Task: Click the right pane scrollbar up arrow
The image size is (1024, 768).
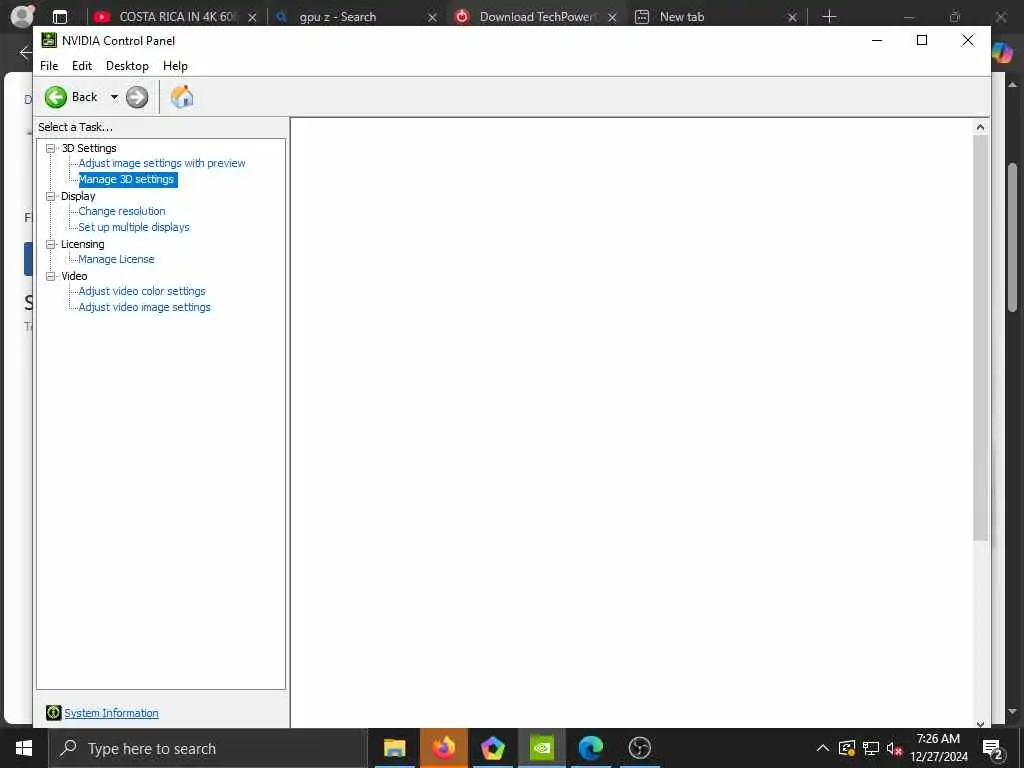Action: click(980, 127)
